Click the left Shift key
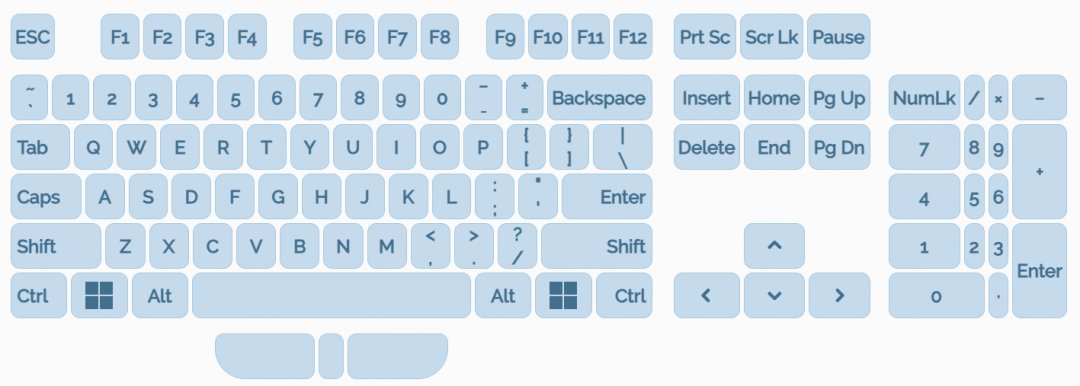 [56, 246]
